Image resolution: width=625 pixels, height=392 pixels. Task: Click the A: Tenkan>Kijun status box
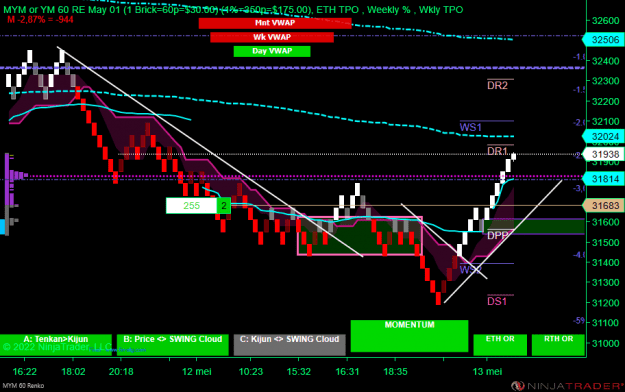pyautogui.click(x=56, y=345)
